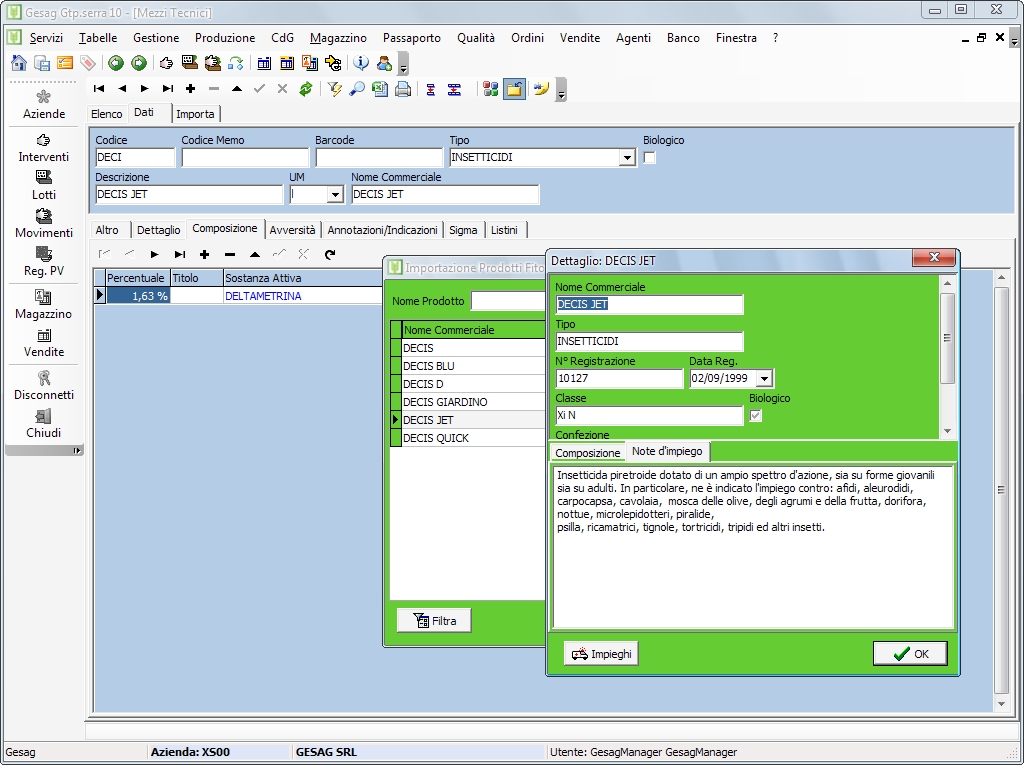Add composition row with plus icon
Viewport: 1024px width, 765px height.
coord(204,255)
